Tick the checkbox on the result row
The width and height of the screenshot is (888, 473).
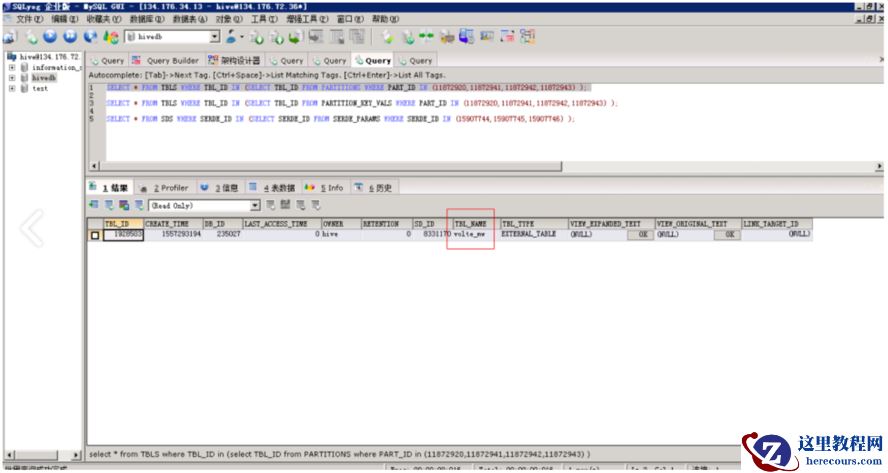(95, 235)
